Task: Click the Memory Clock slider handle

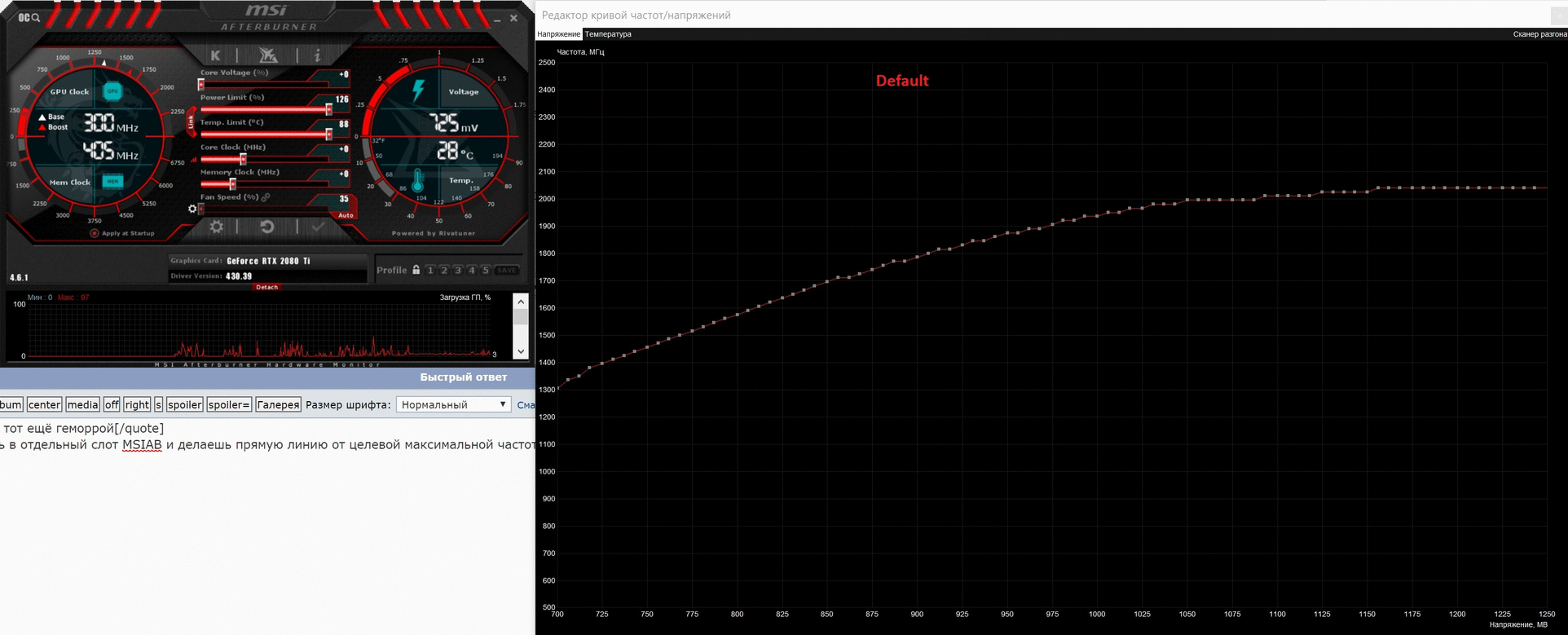Action: click(232, 183)
